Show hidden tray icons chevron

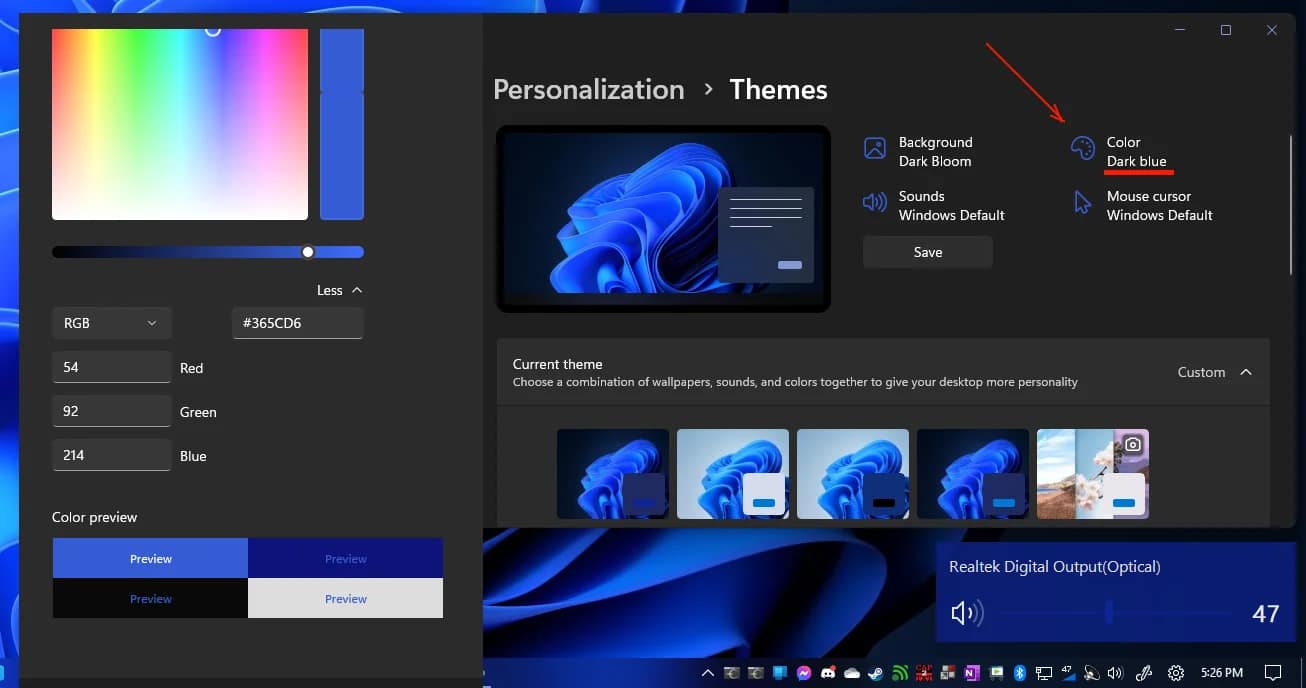pos(708,673)
